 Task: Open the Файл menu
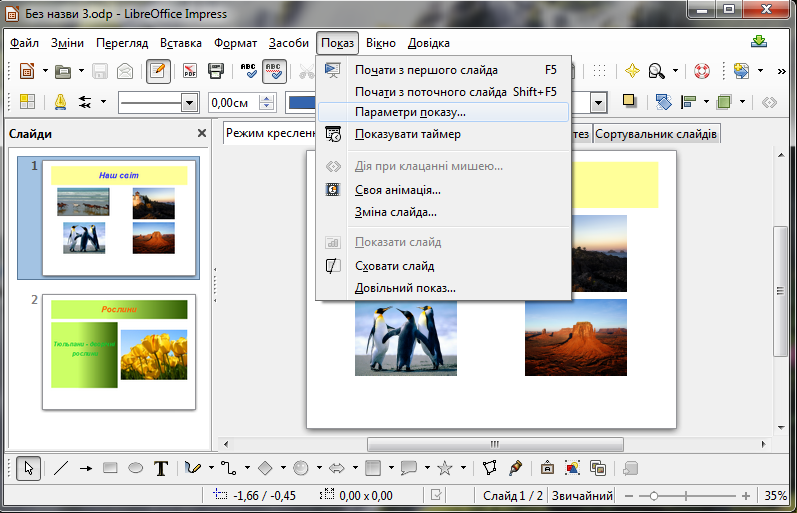tap(24, 43)
